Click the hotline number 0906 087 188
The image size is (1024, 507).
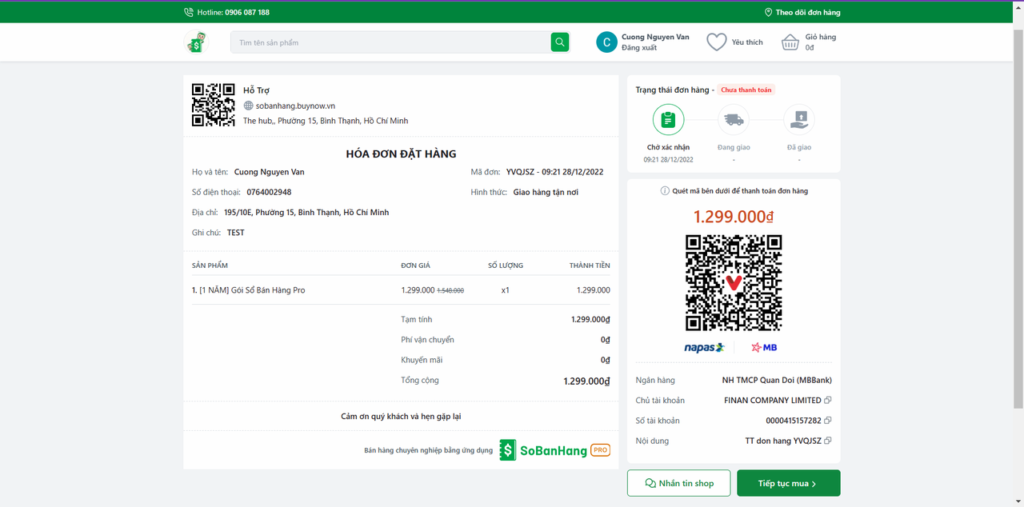click(247, 12)
